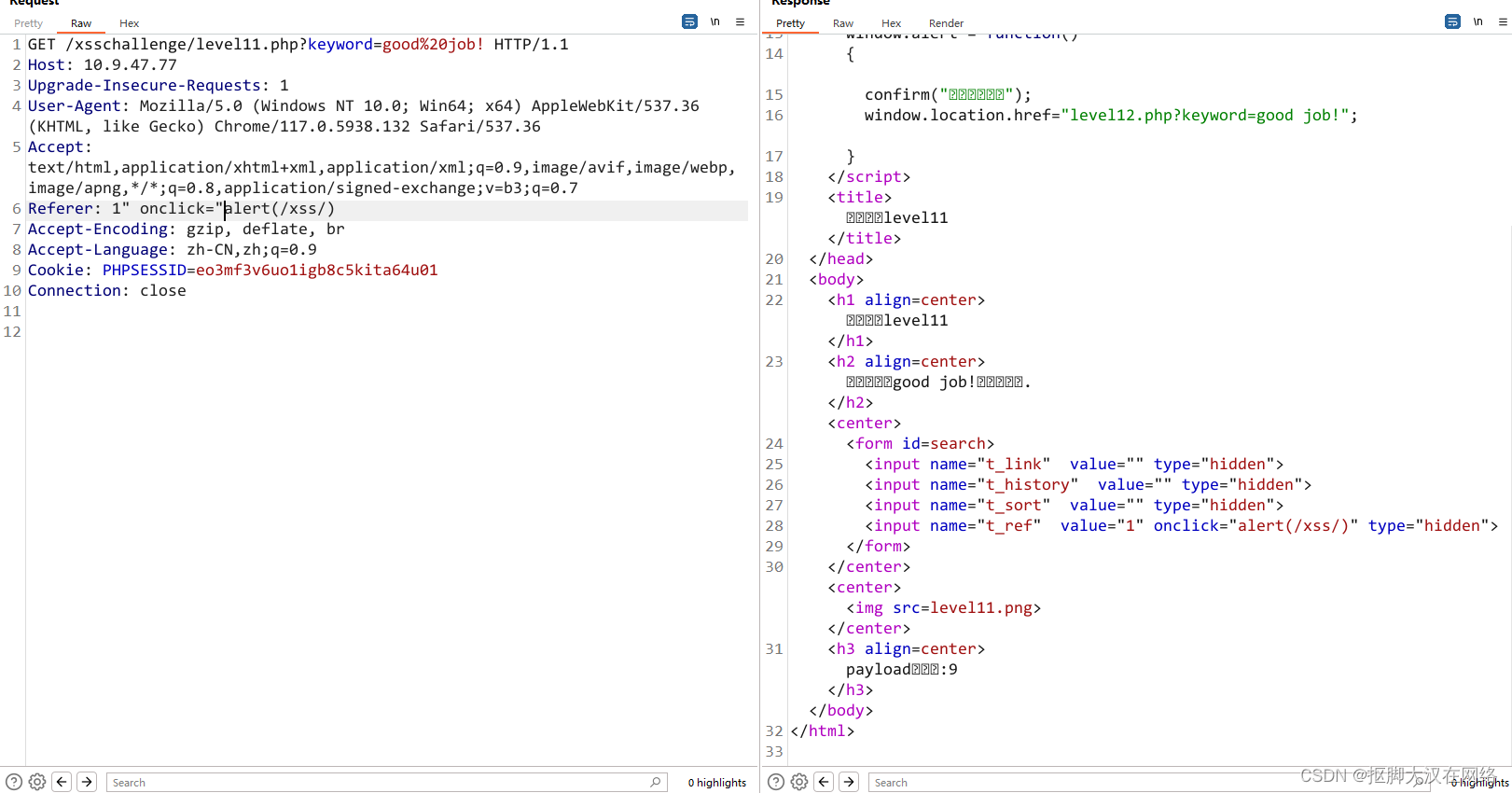Click the t_history hidden input line

click(x=1089, y=485)
